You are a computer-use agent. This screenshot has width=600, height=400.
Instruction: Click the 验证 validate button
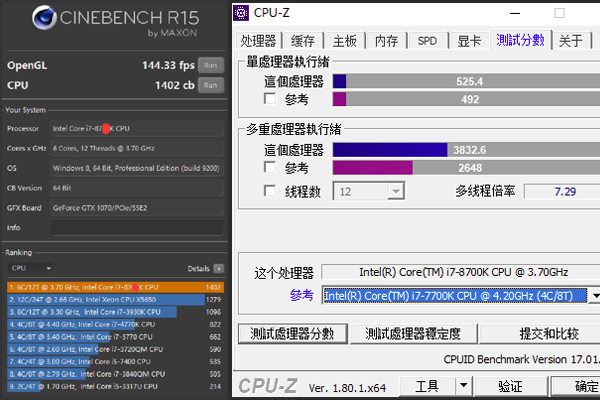tap(510, 385)
